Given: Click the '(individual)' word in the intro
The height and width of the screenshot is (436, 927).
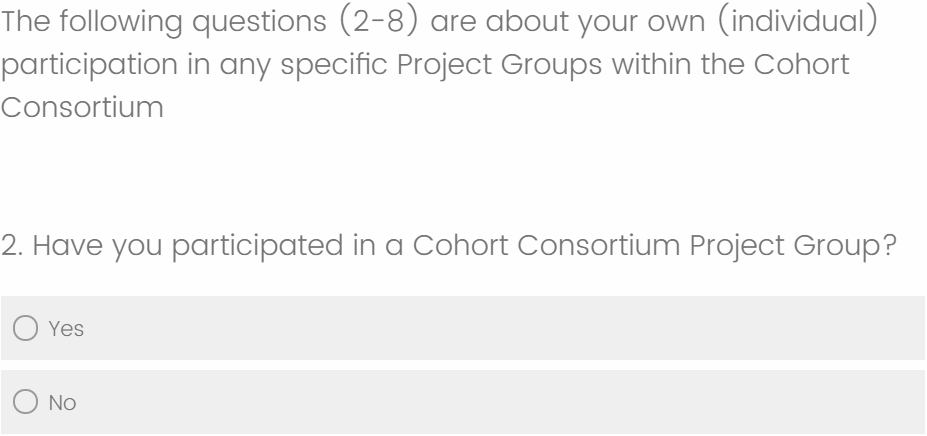Looking at the screenshot, I should tap(784, 22).
